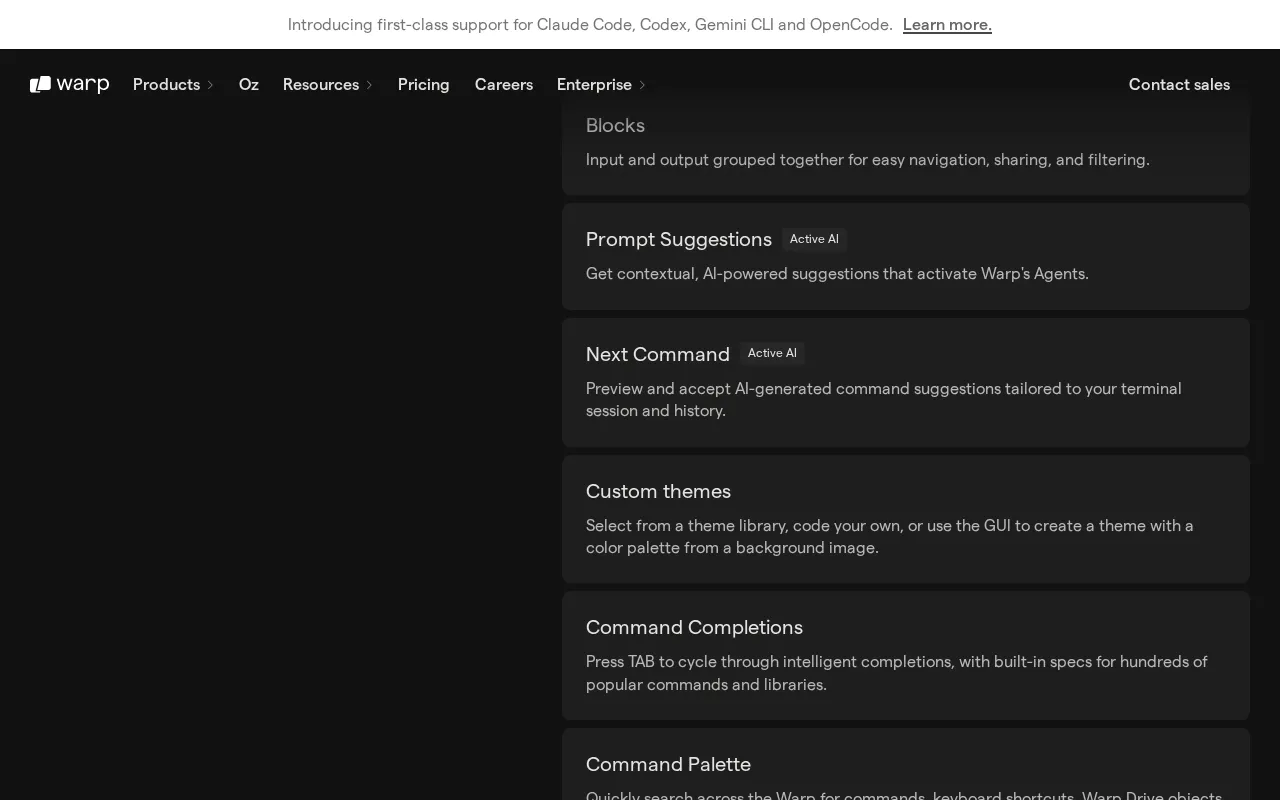This screenshot has width=1280, height=800.
Task: Click the Press TAB completions description
Action: (x=897, y=673)
